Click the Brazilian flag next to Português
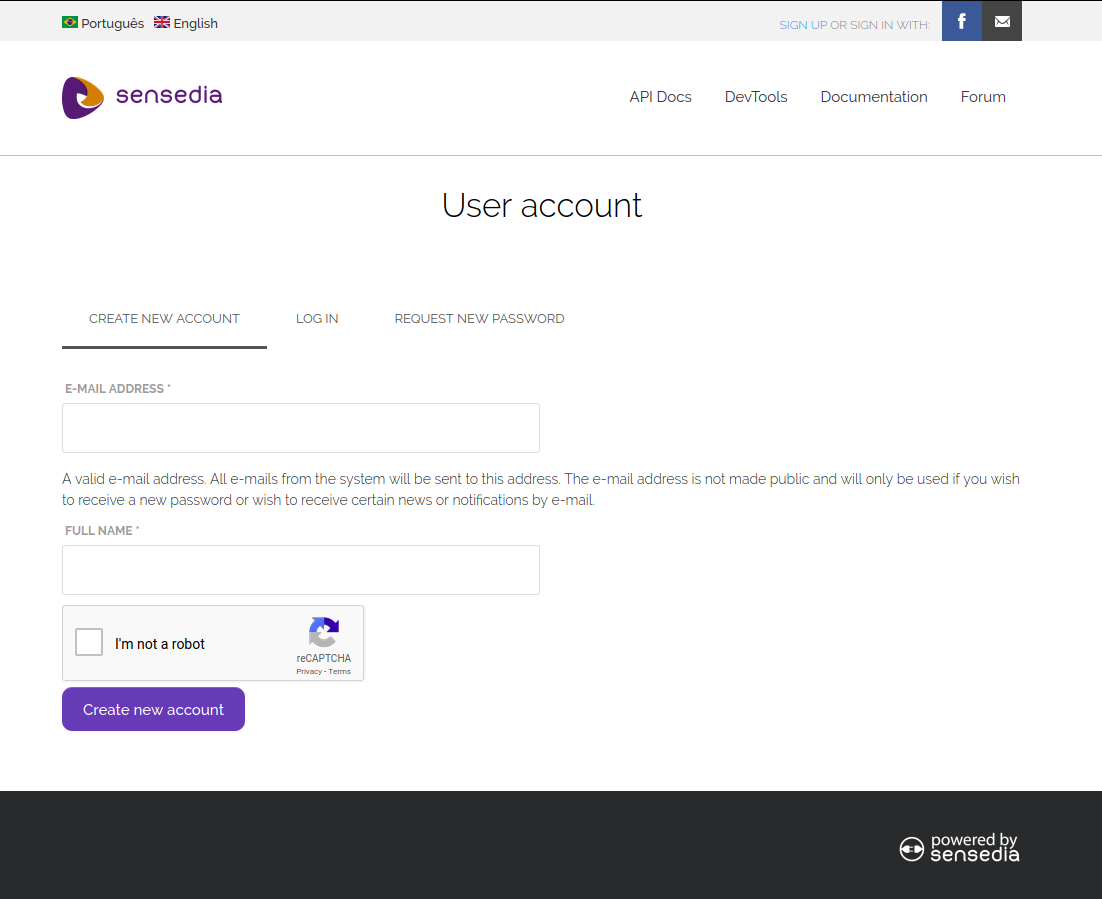 click(x=69, y=21)
